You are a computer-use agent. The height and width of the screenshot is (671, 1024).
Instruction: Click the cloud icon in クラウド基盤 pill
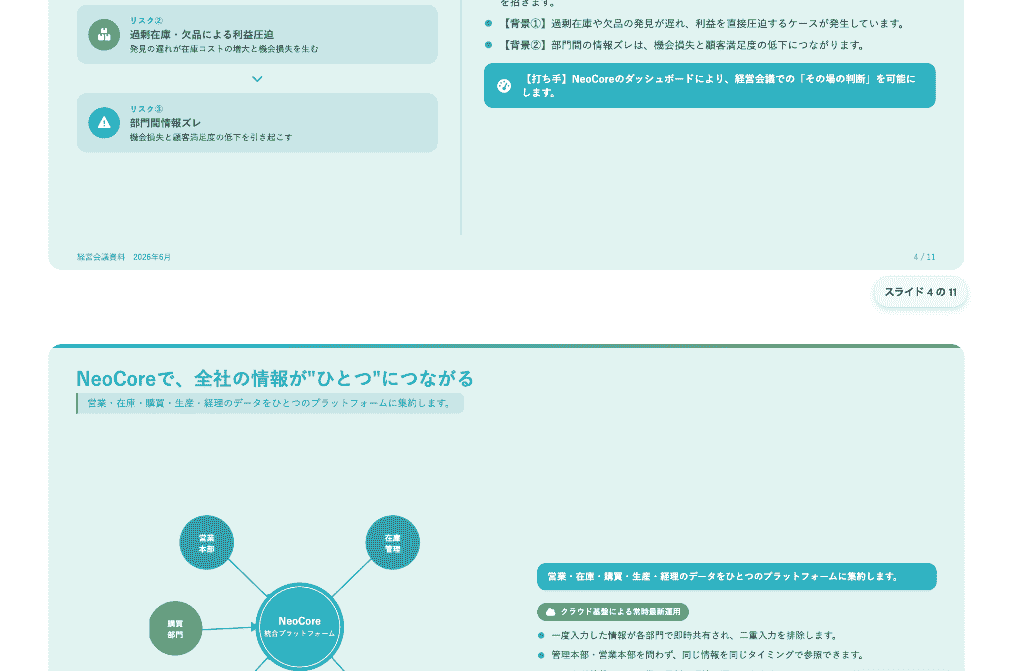pos(551,612)
